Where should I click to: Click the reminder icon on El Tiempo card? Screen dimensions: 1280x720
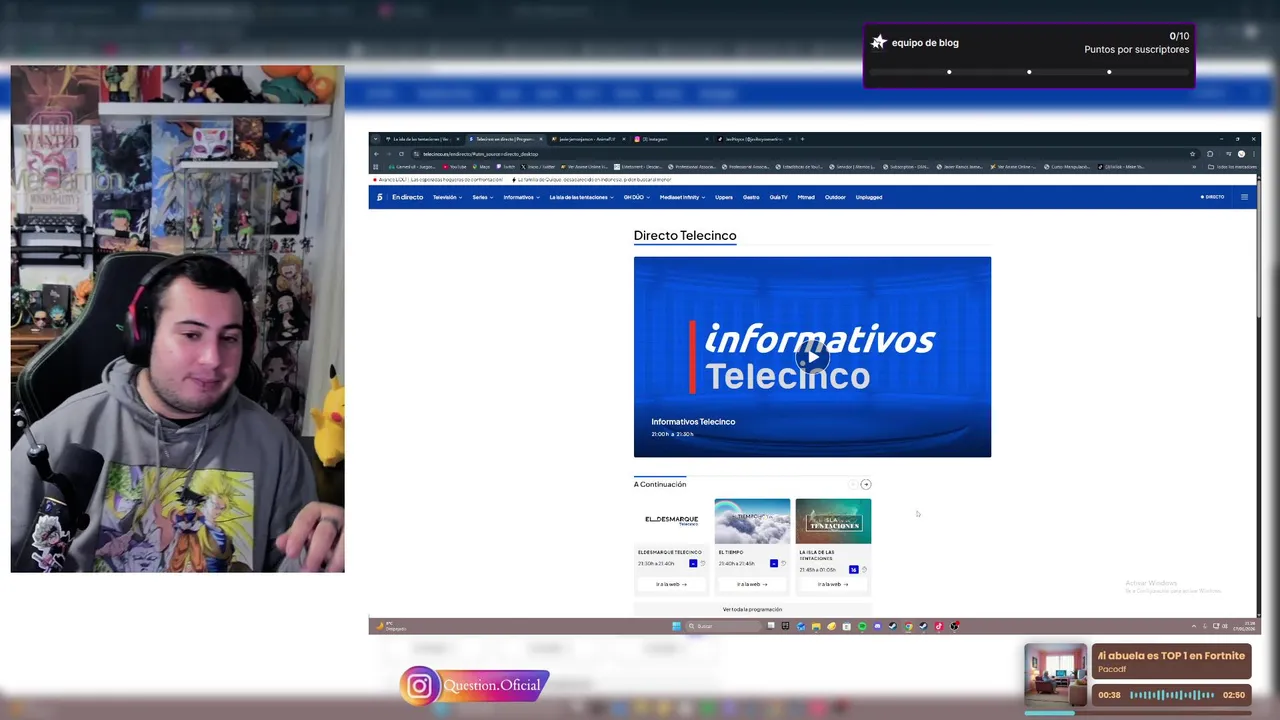(783, 563)
